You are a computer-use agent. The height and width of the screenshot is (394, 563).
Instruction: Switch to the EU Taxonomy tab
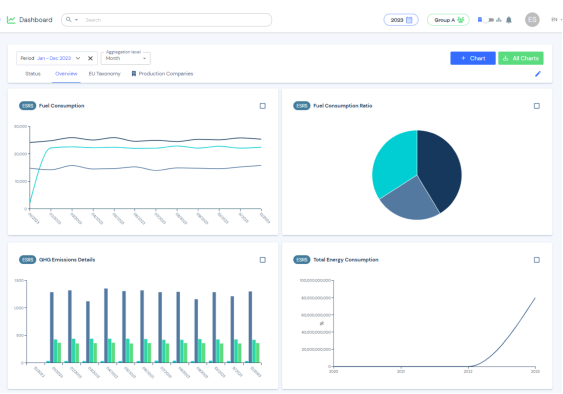pos(104,74)
